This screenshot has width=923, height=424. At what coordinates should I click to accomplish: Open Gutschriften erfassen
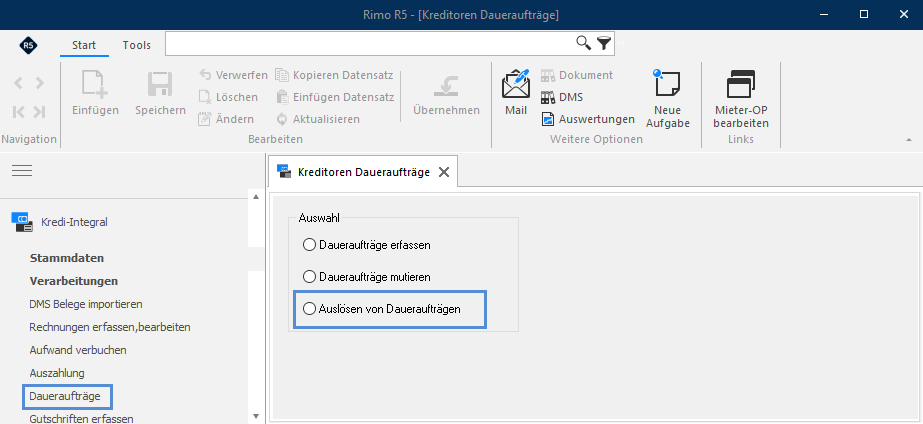click(x=81, y=419)
